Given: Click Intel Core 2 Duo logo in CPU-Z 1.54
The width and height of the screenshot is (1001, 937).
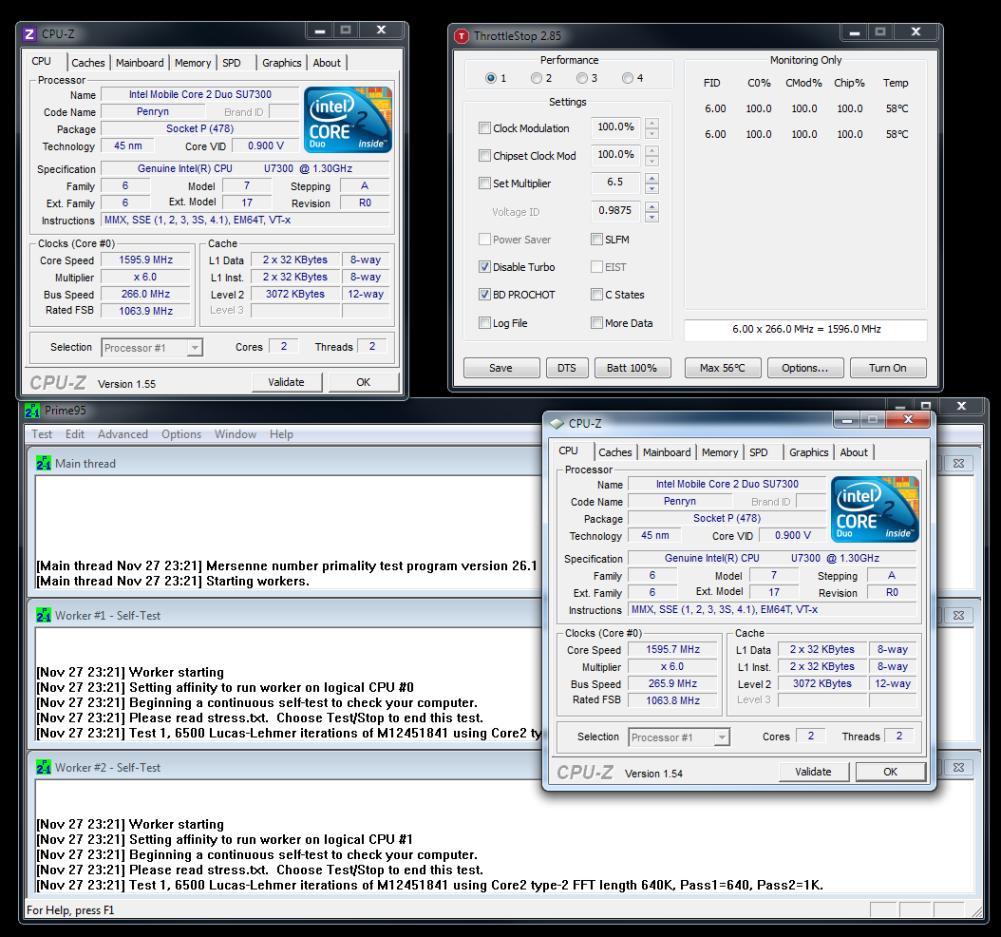Looking at the screenshot, I should click(x=875, y=509).
